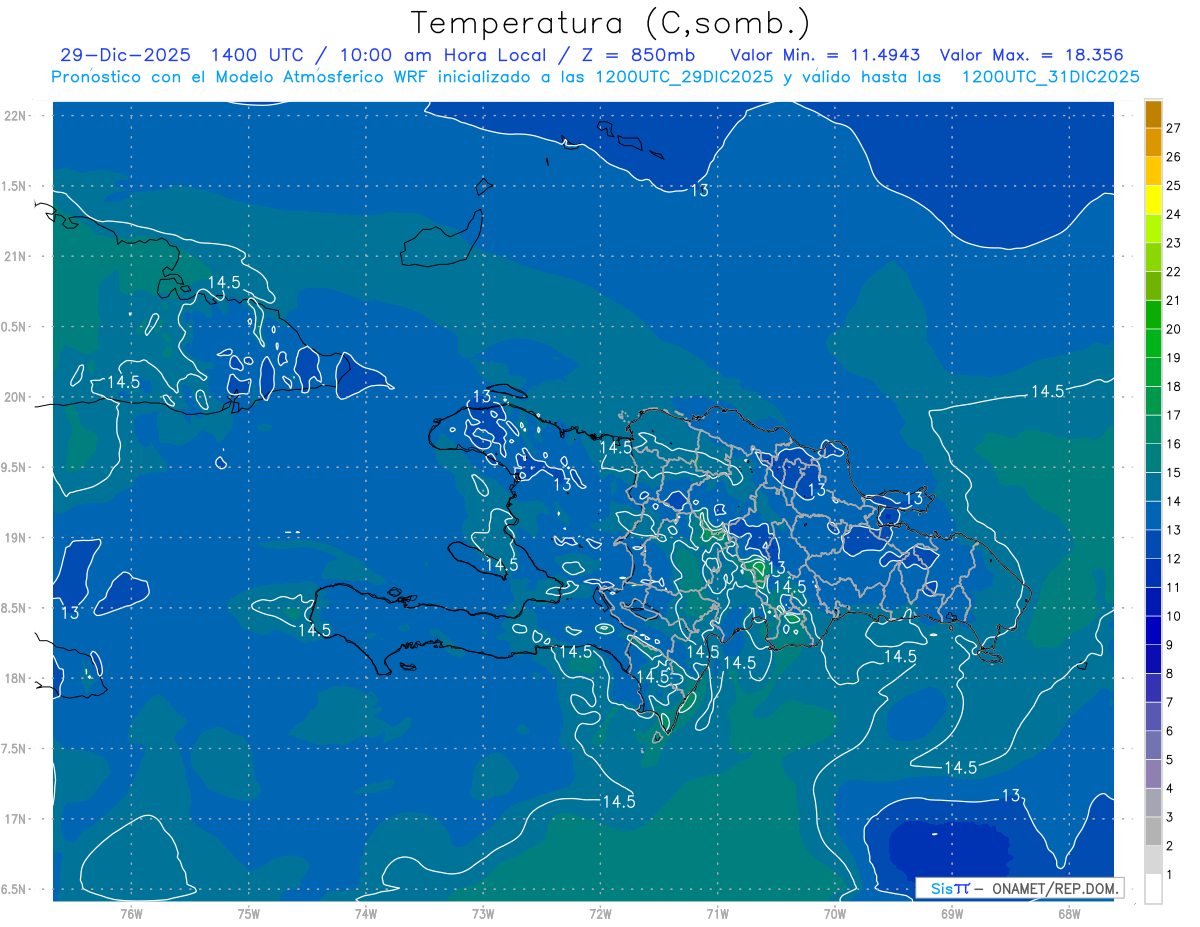Click the color swatch between 9 and 10
This screenshot has height=927, width=1200.
coord(1153,631)
